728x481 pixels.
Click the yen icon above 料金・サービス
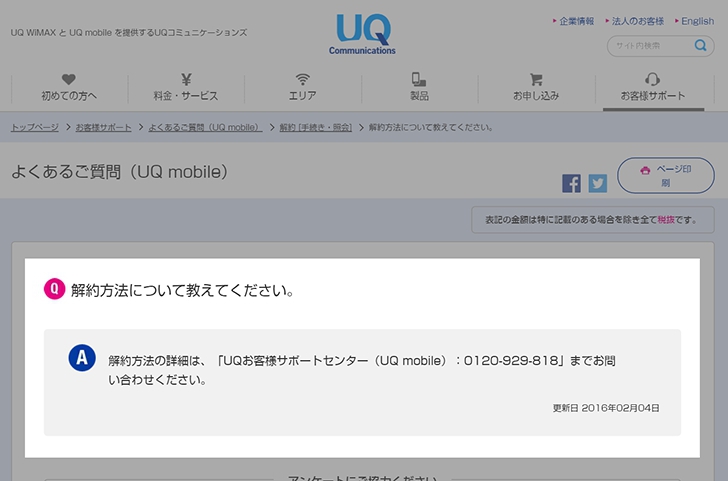(186, 79)
